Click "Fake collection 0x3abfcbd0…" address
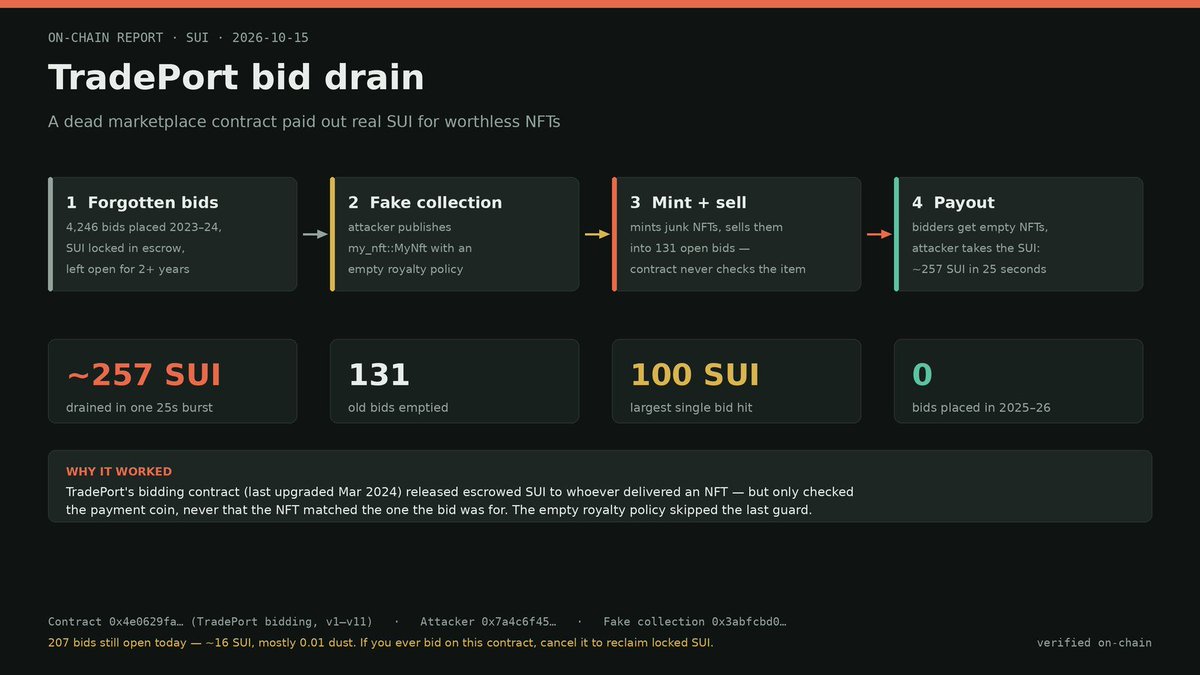1200x675 pixels. tap(695, 622)
